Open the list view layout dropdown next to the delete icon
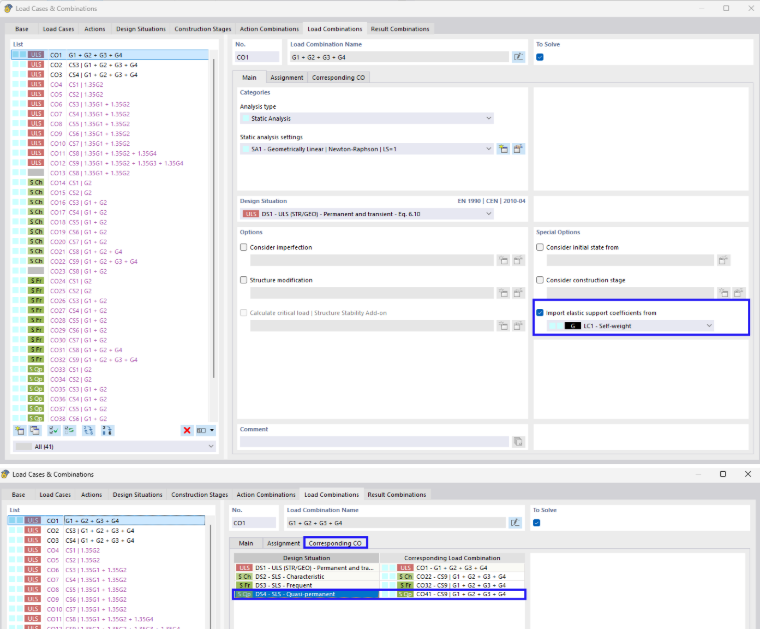 tap(206, 430)
